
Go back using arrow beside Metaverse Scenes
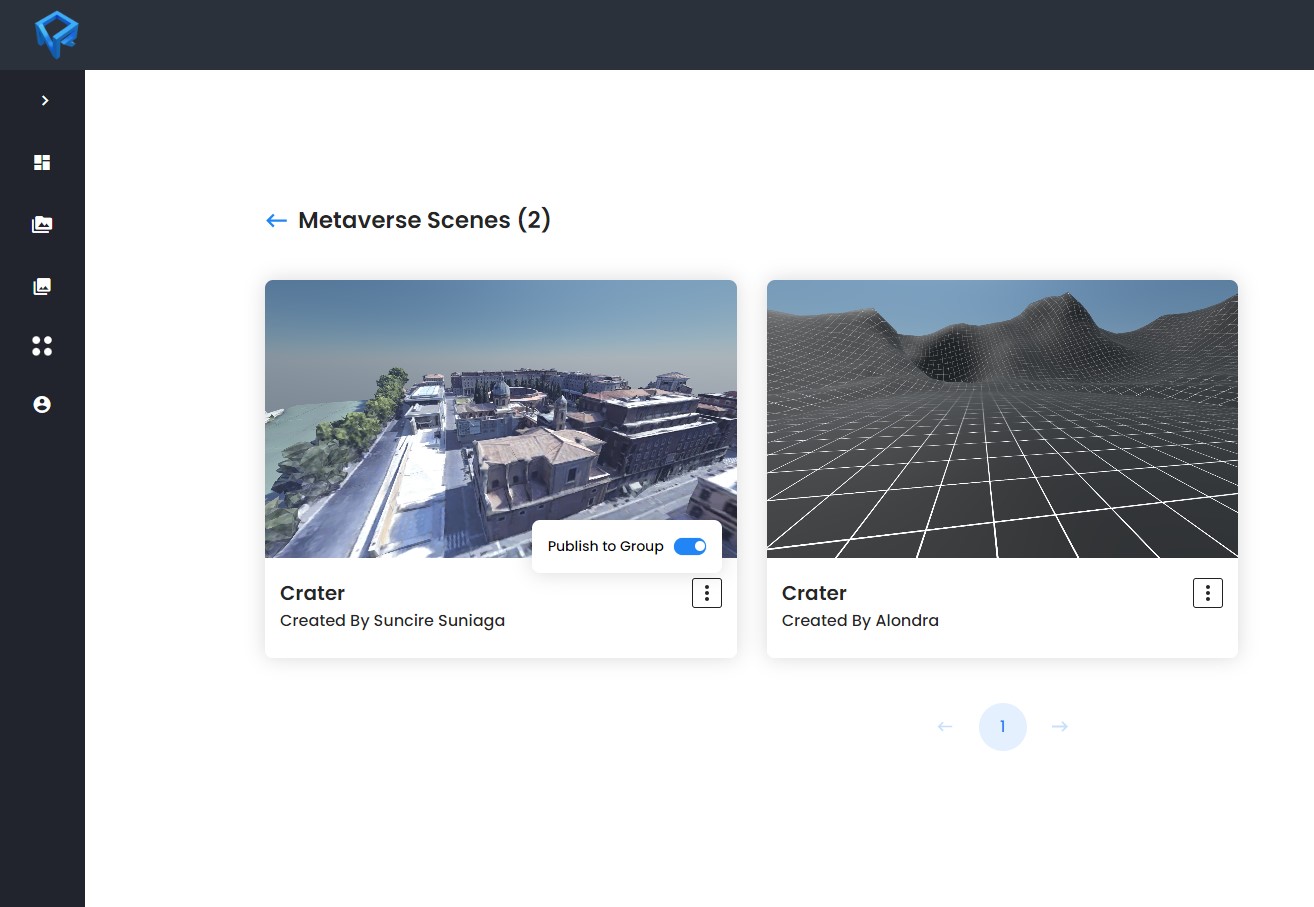pyautogui.click(x=276, y=220)
